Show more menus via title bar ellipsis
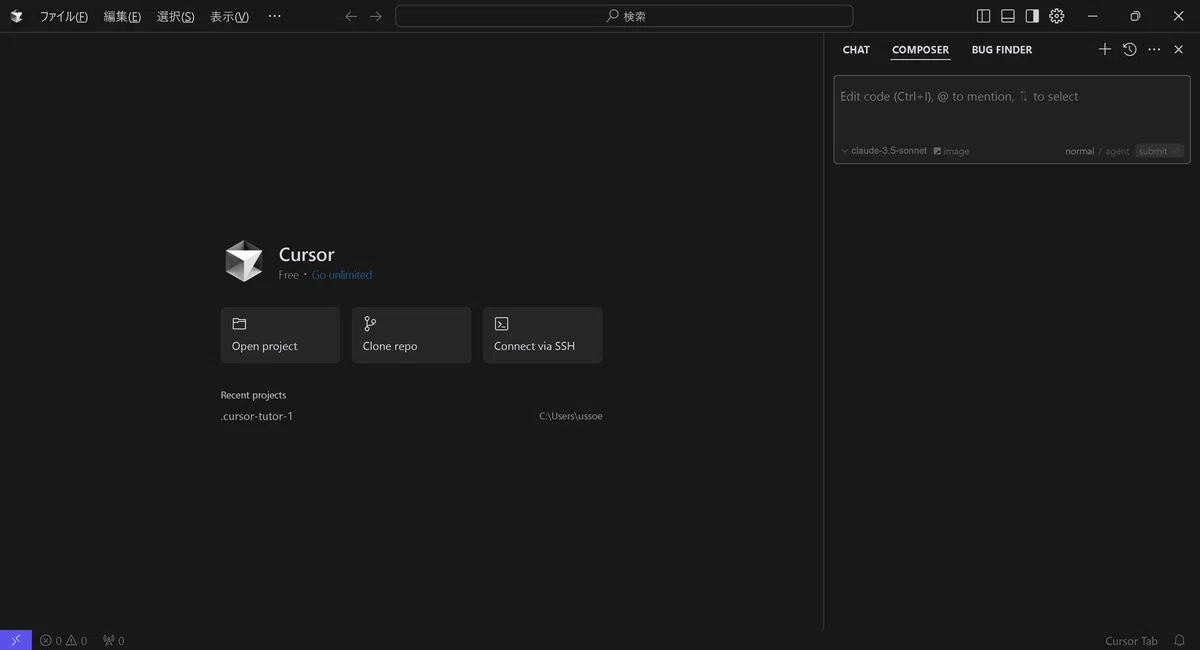1200x650 pixels. point(275,16)
